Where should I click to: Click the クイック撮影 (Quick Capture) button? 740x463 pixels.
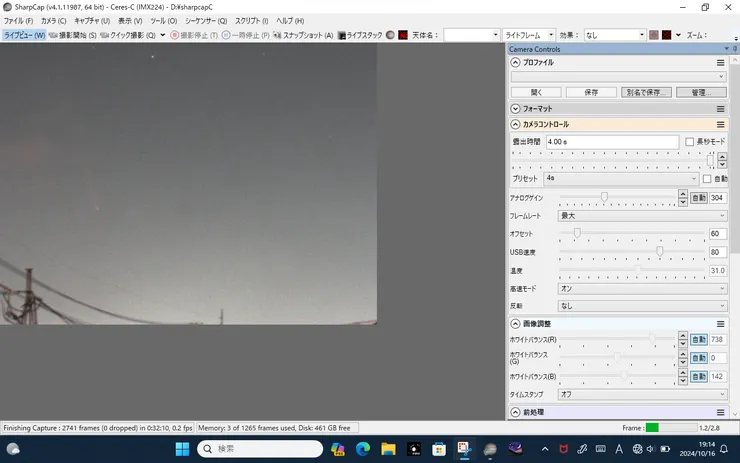click(128, 35)
